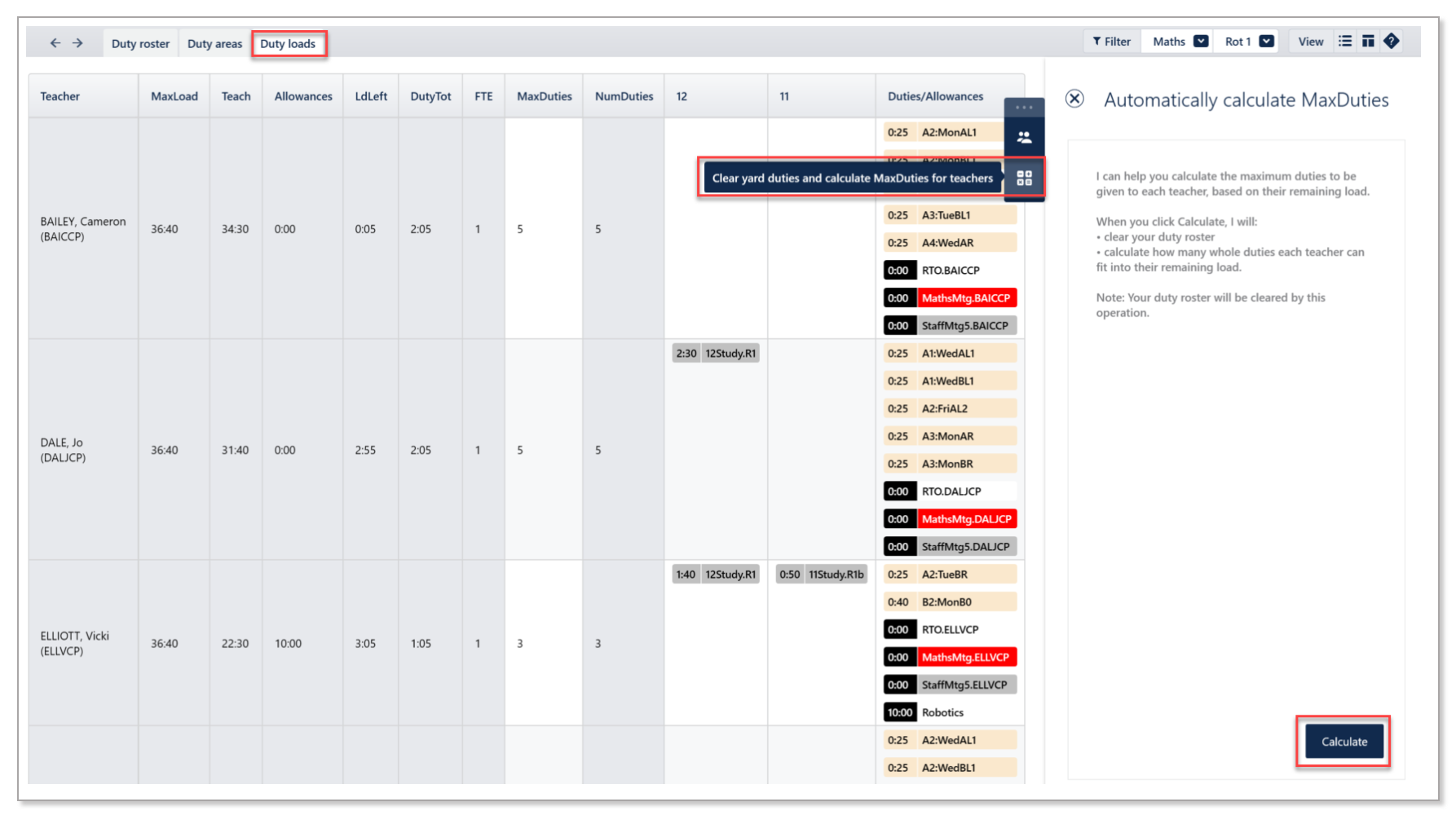Click the A2:MonAL1 duty tag
1456x815 pixels.
950,132
